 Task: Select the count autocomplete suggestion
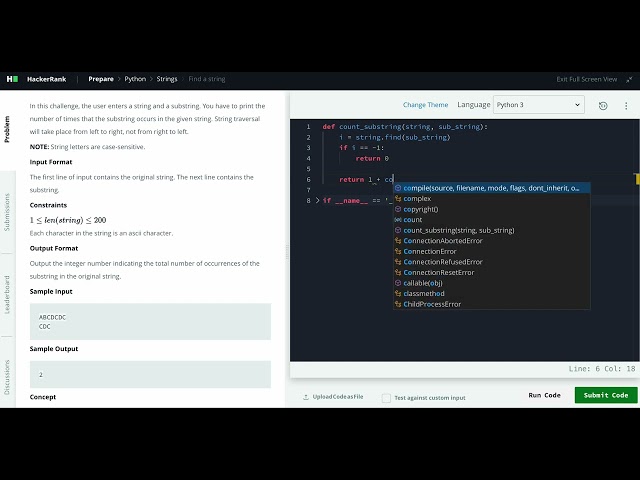[x=491, y=220]
